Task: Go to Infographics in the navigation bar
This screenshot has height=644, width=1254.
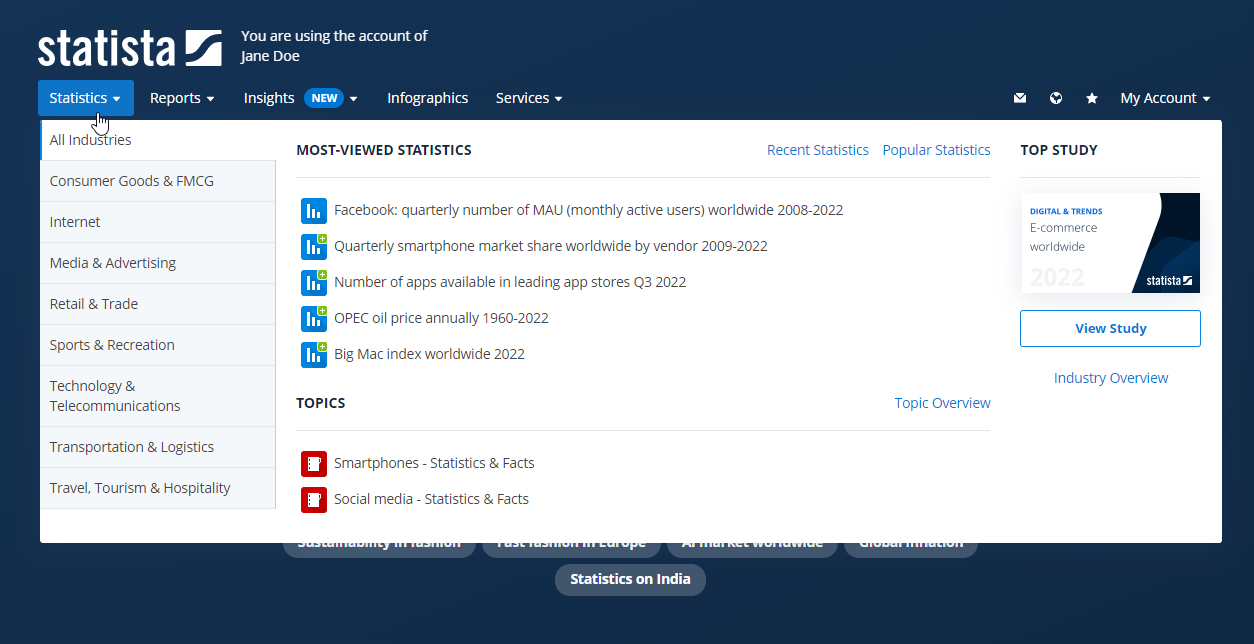Action: [x=428, y=98]
